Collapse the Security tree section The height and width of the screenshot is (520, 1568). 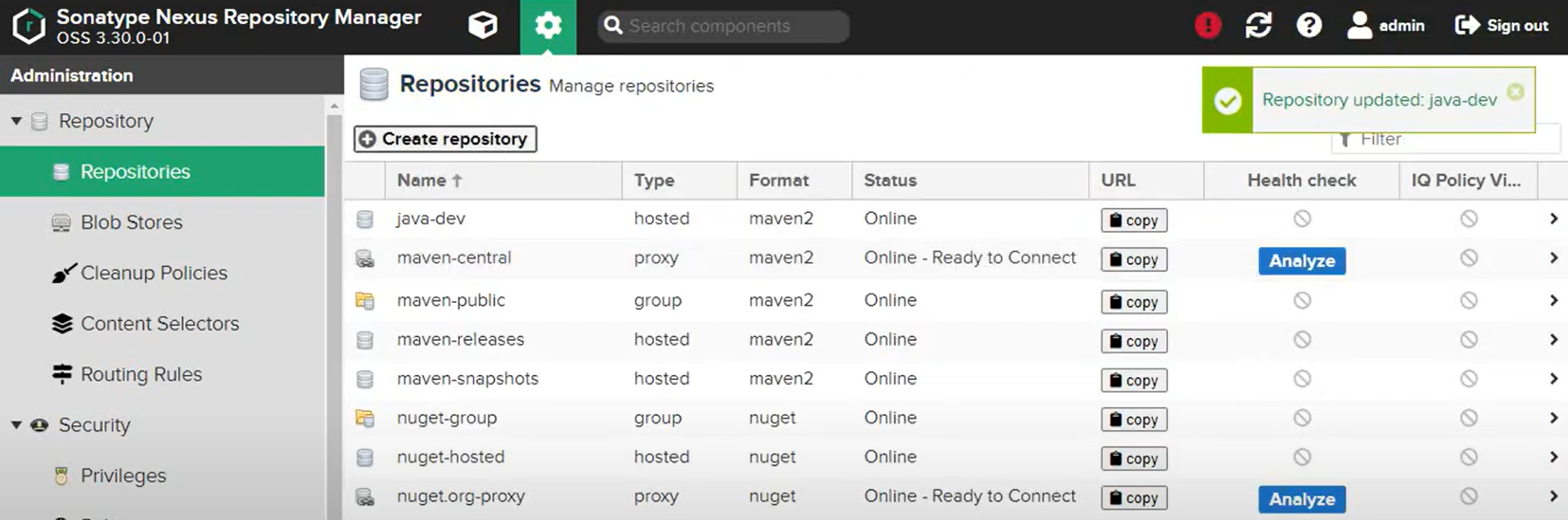(x=16, y=425)
